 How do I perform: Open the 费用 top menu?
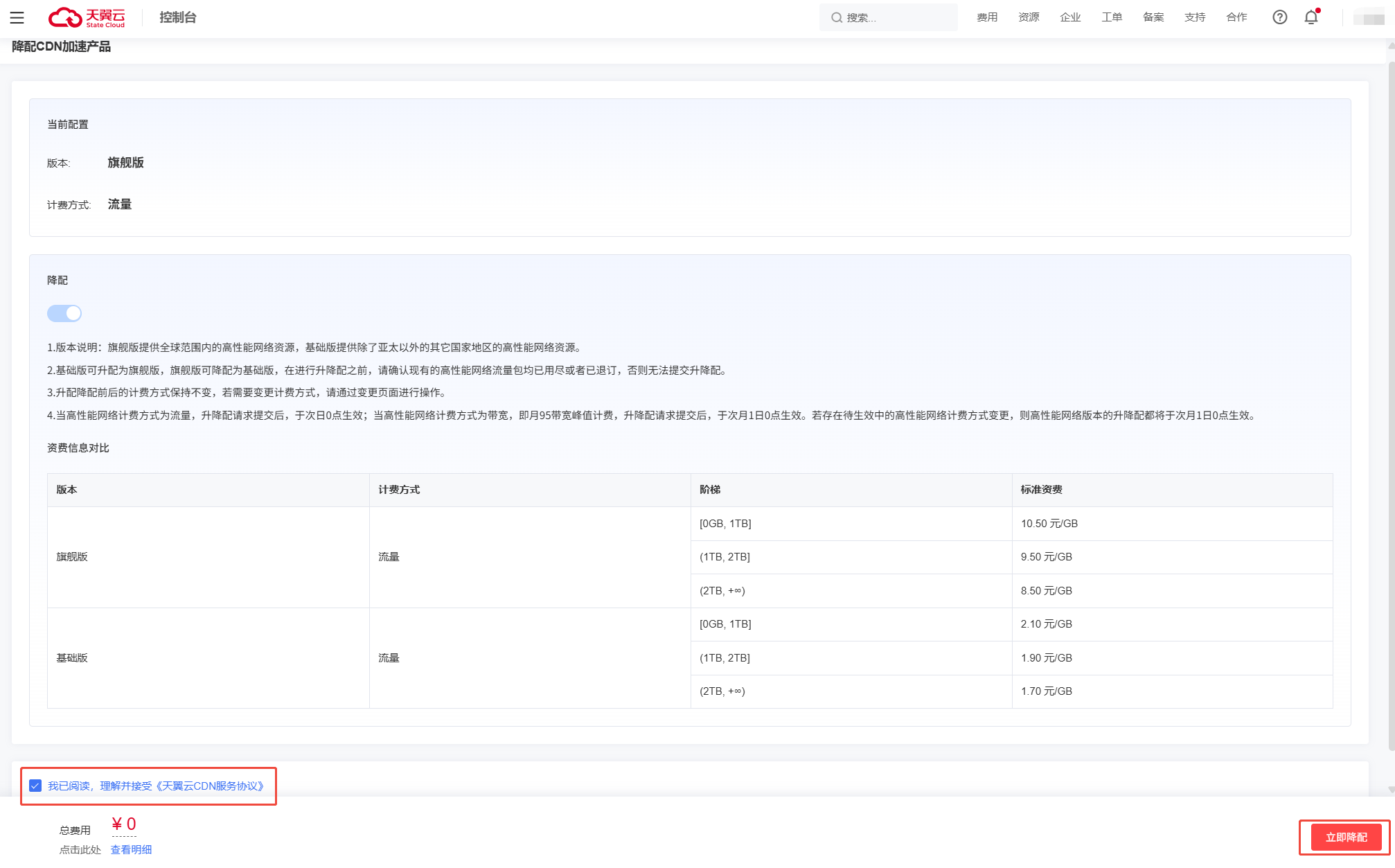[986, 17]
